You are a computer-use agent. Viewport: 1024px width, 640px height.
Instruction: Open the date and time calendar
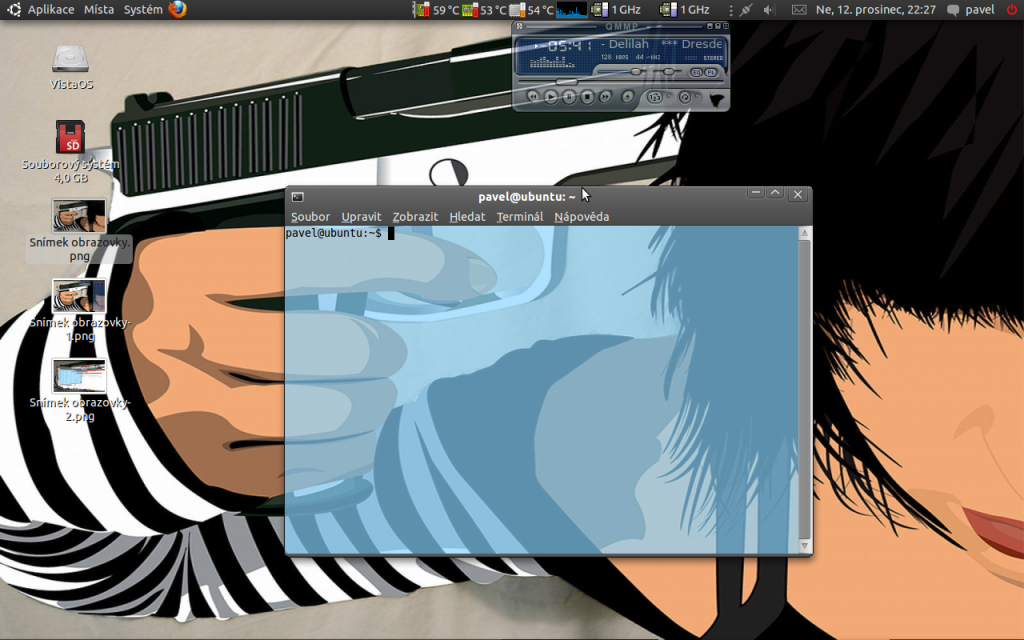[876, 10]
